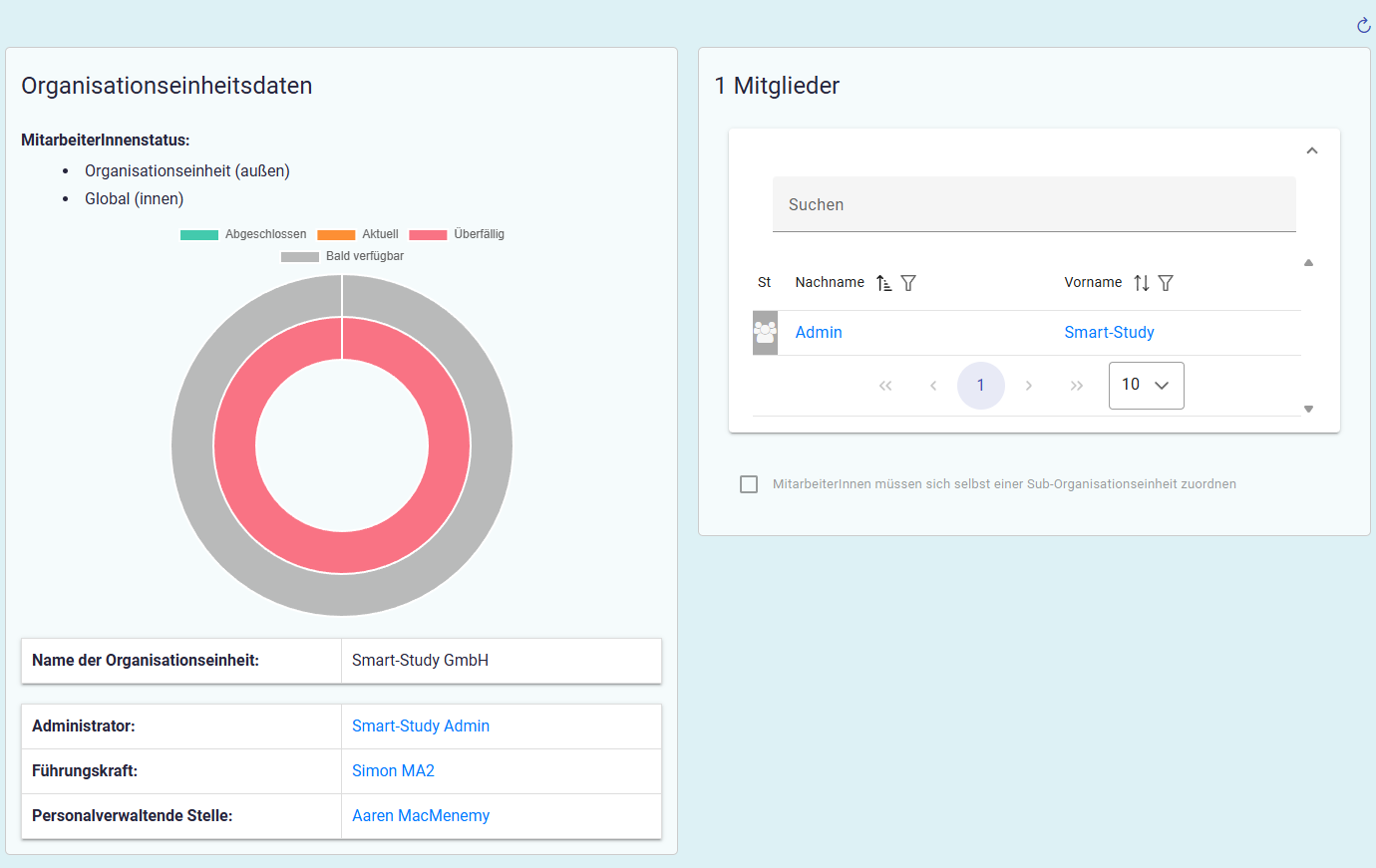Open the rows-per-page dropdown showing 10
The image size is (1376, 868).
coord(1146,386)
